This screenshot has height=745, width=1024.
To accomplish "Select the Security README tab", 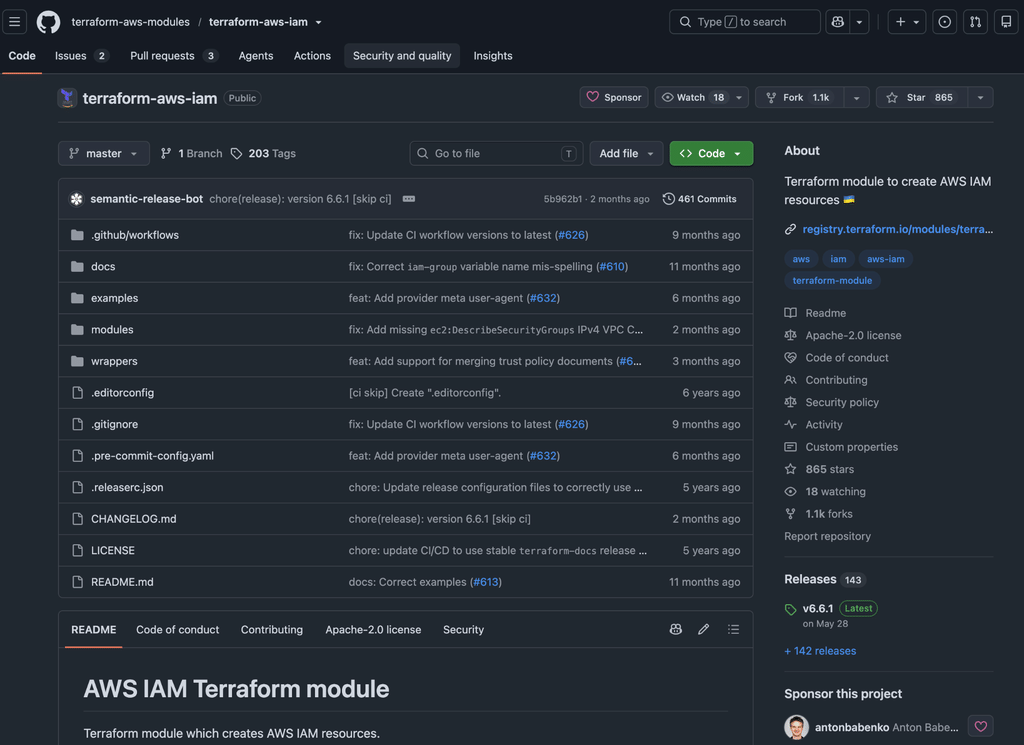I will (x=463, y=629).
